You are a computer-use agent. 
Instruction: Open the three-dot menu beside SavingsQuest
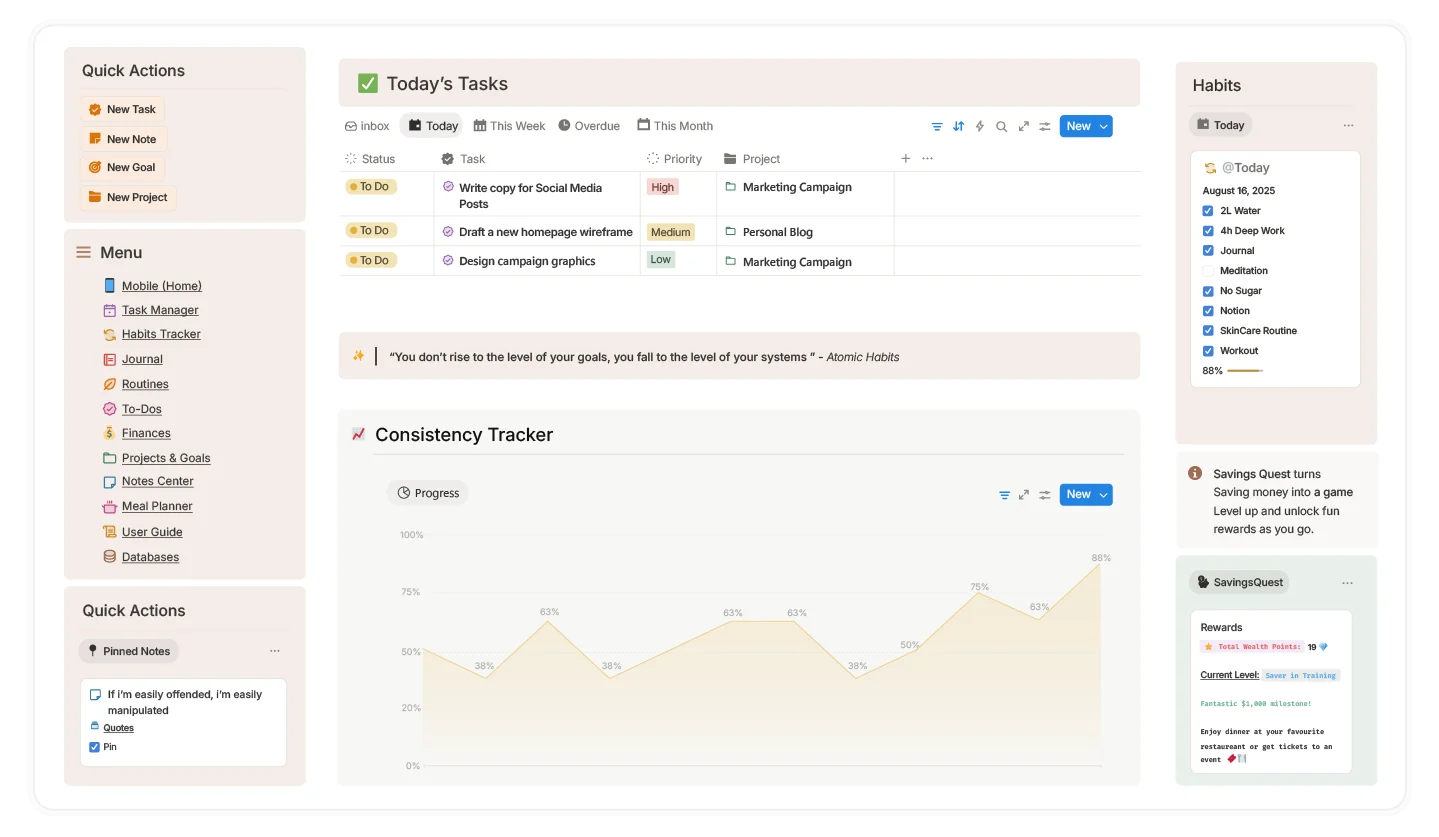(1347, 583)
